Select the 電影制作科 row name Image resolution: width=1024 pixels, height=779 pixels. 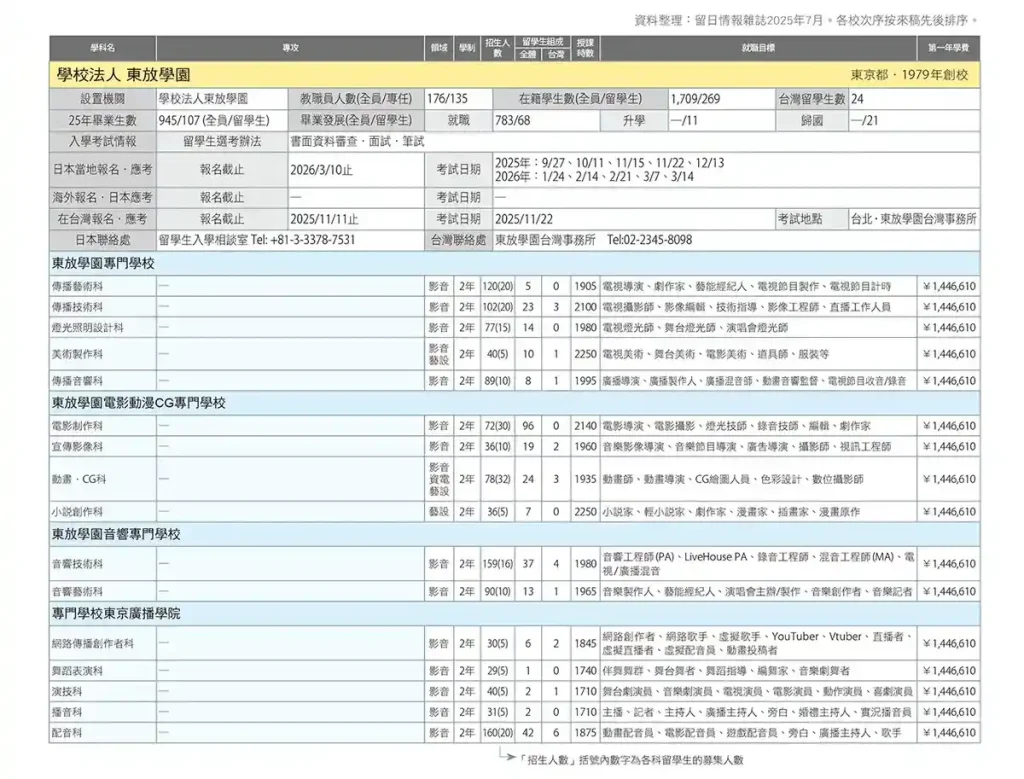point(78,426)
